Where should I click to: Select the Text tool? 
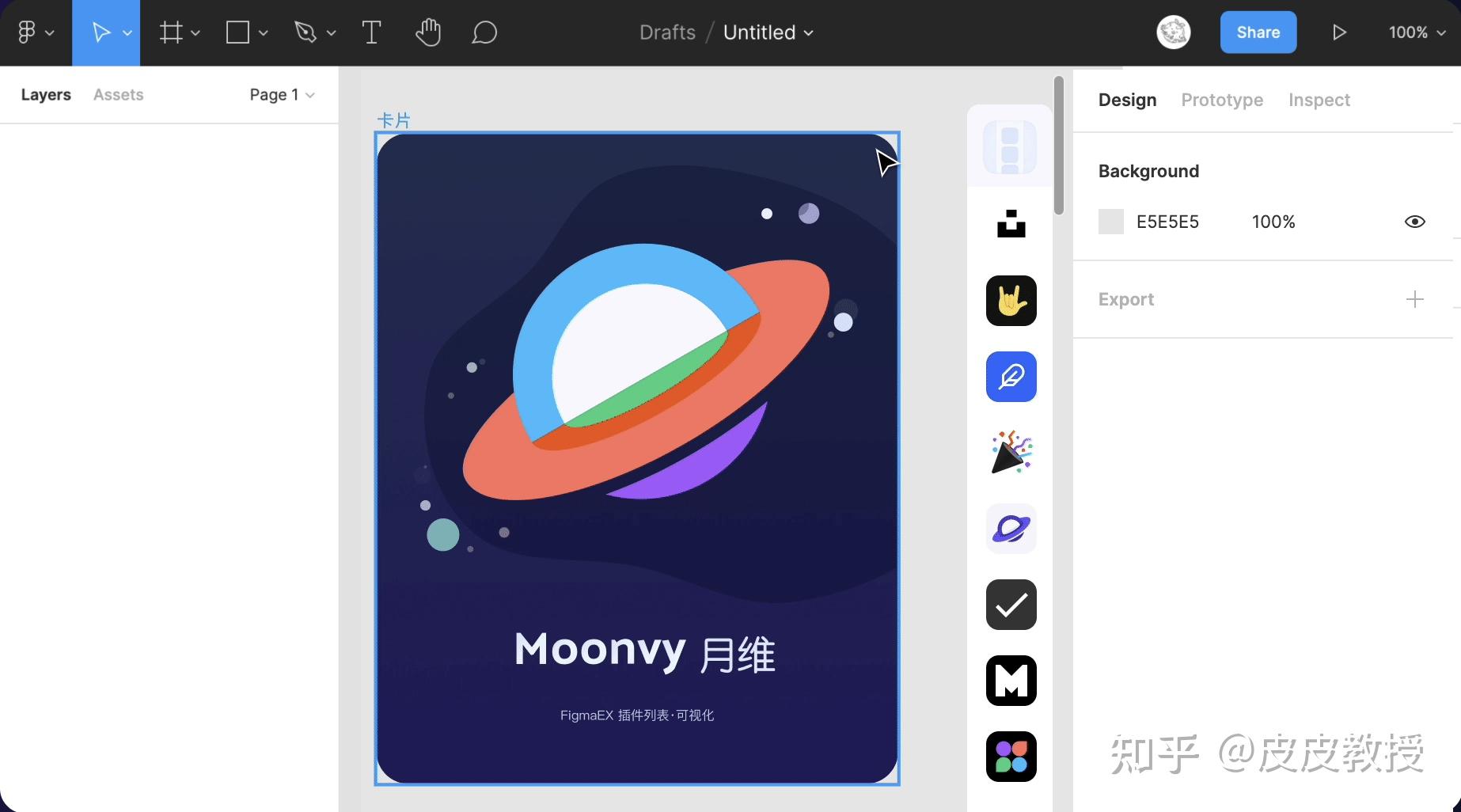click(x=371, y=32)
